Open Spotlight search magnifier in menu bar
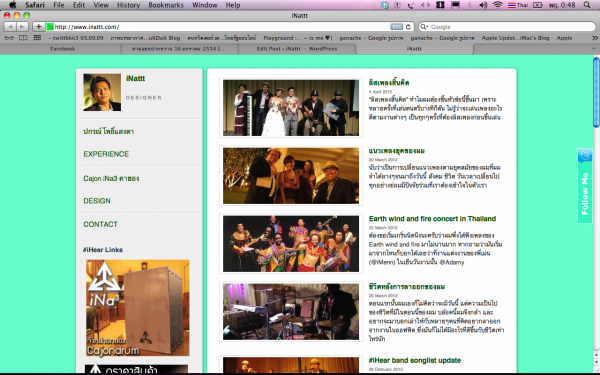The height and width of the screenshot is (375, 600). [x=587, y=5]
